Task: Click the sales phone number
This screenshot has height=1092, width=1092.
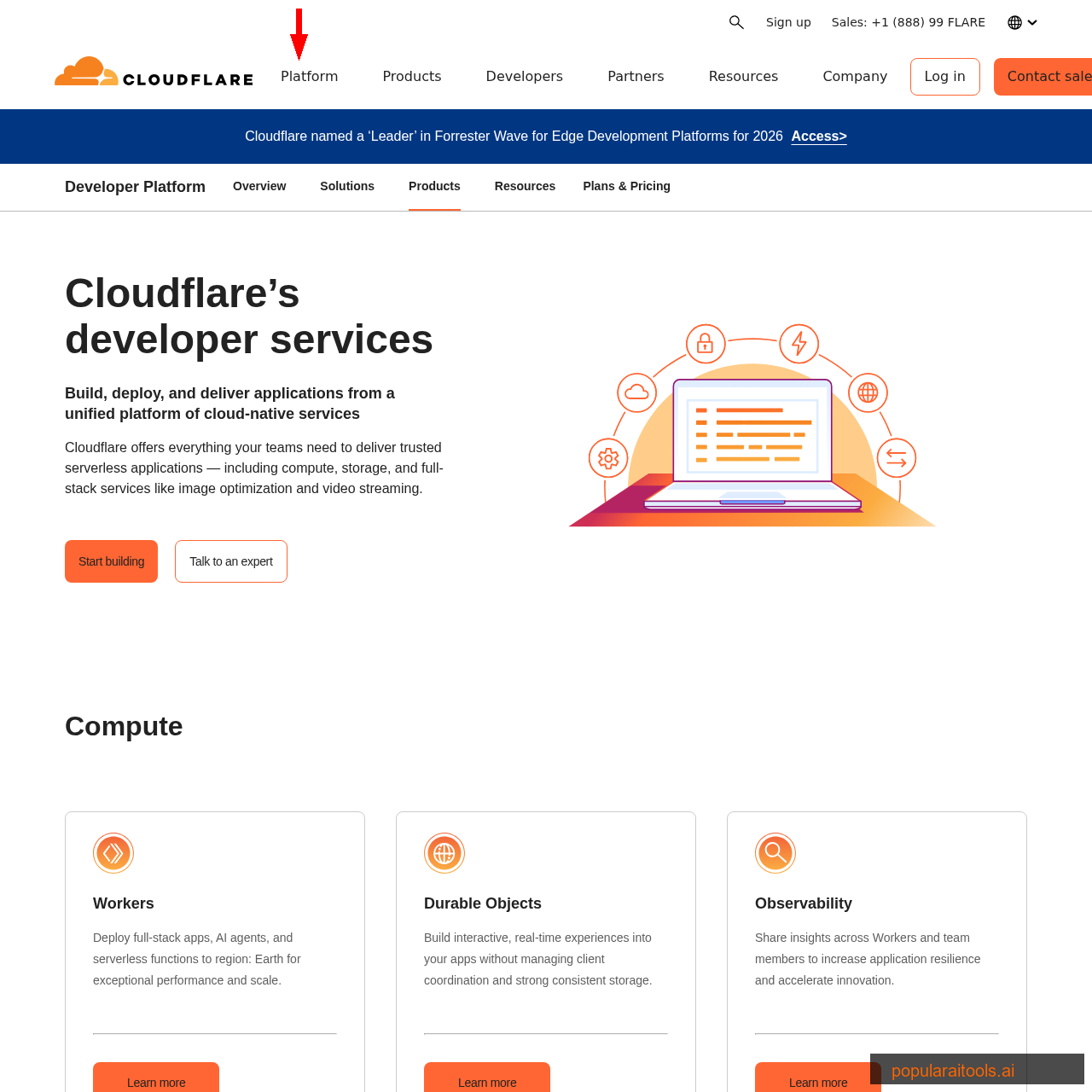Action: [x=908, y=20]
